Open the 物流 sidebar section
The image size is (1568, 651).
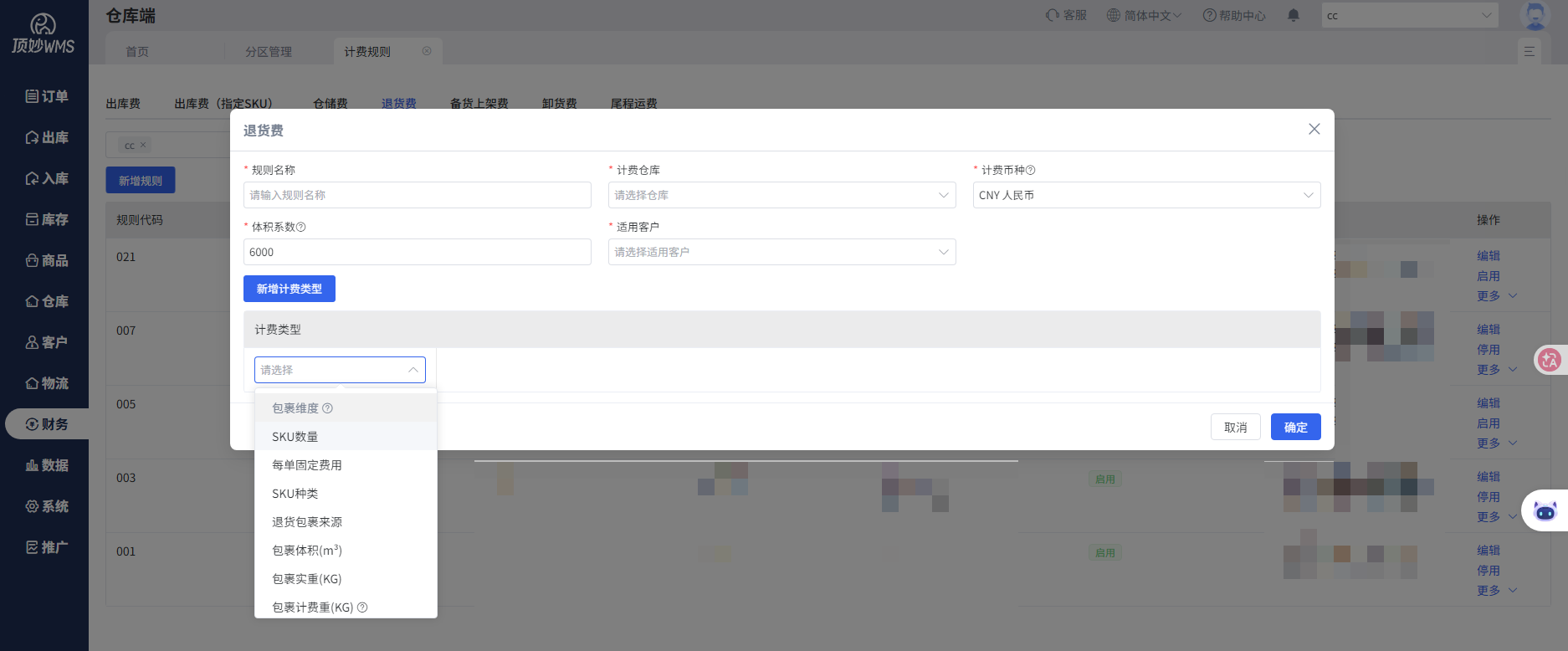(47, 383)
